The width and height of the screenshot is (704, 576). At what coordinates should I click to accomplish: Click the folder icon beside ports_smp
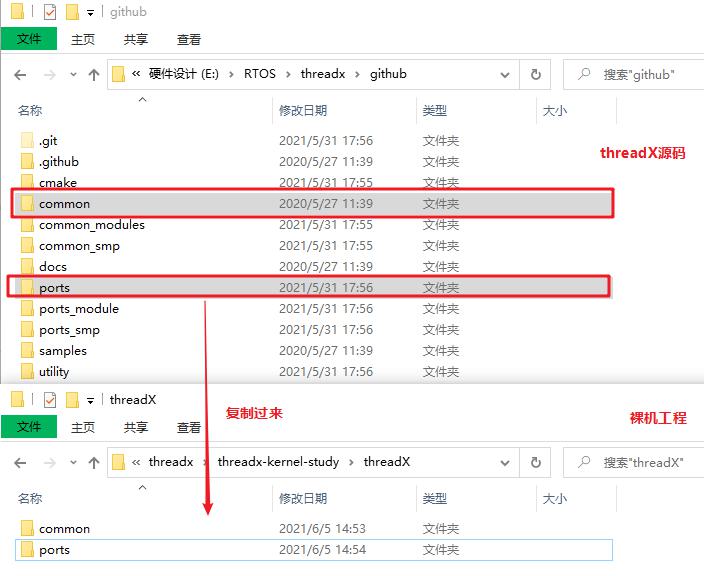click(x=27, y=330)
